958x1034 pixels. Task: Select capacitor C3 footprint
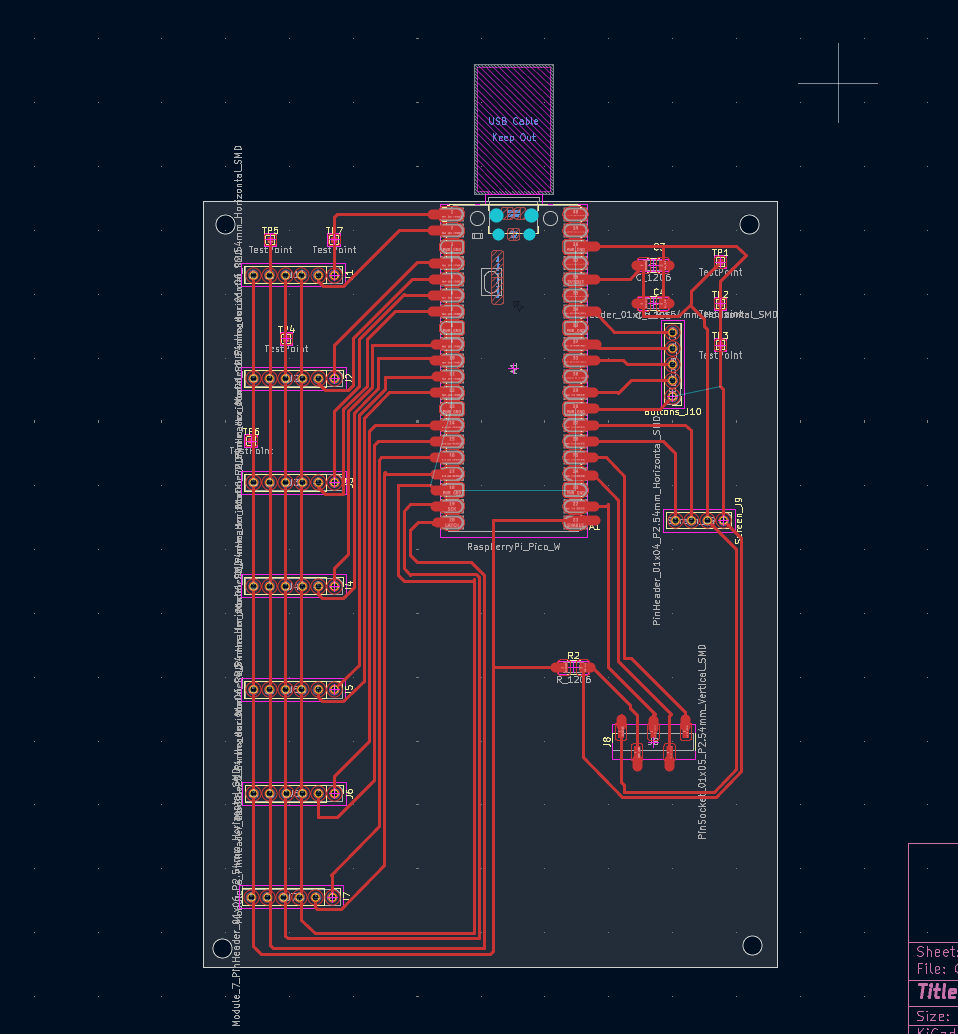653,265
